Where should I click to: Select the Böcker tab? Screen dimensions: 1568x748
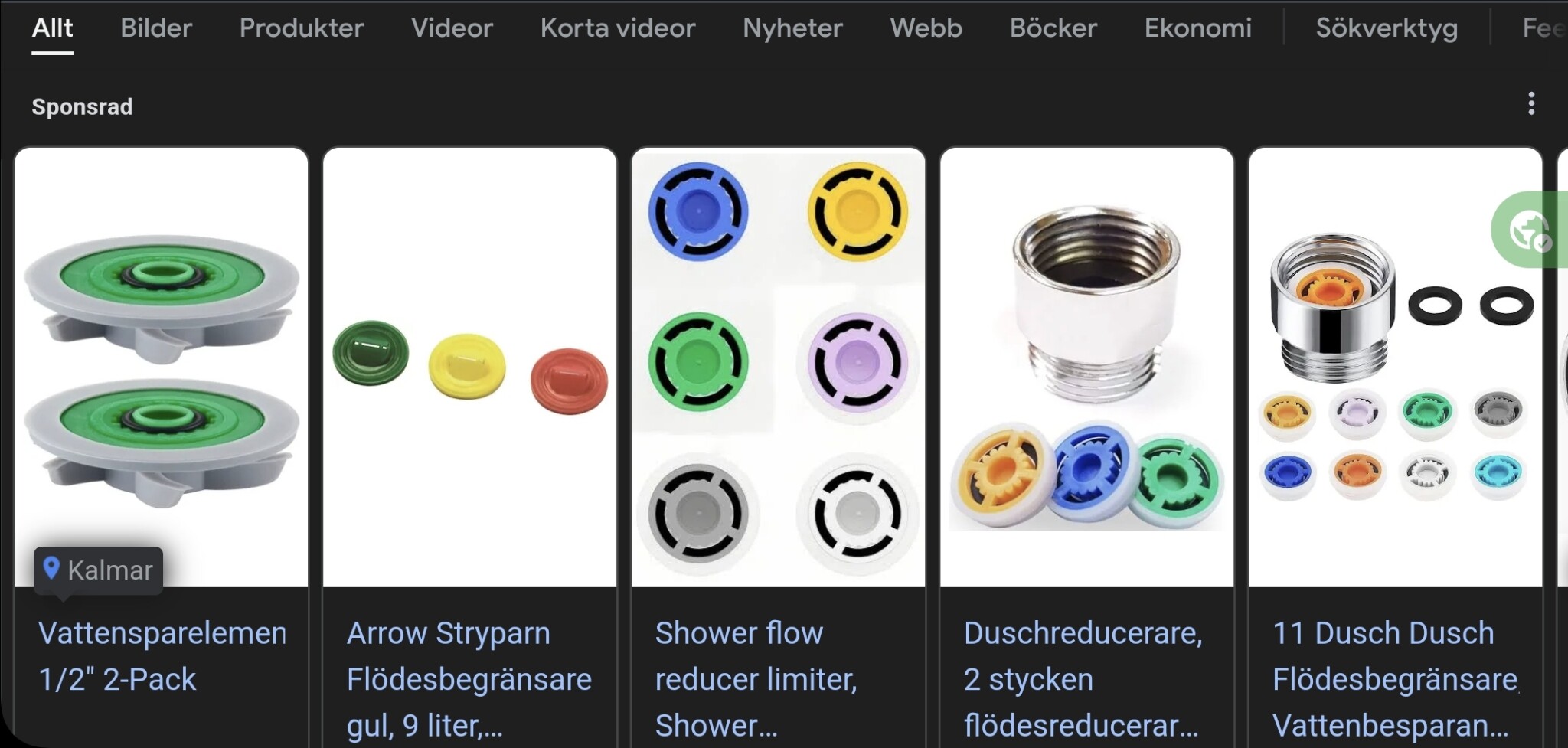tap(1053, 28)
